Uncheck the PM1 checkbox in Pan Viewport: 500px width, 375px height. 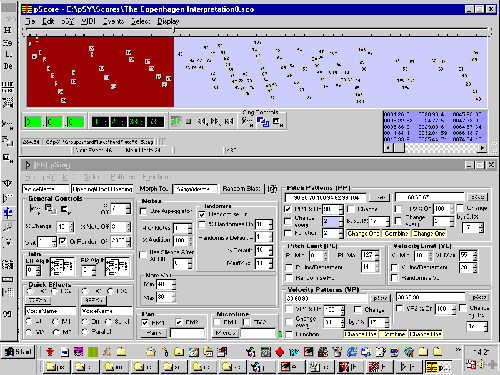145,322
